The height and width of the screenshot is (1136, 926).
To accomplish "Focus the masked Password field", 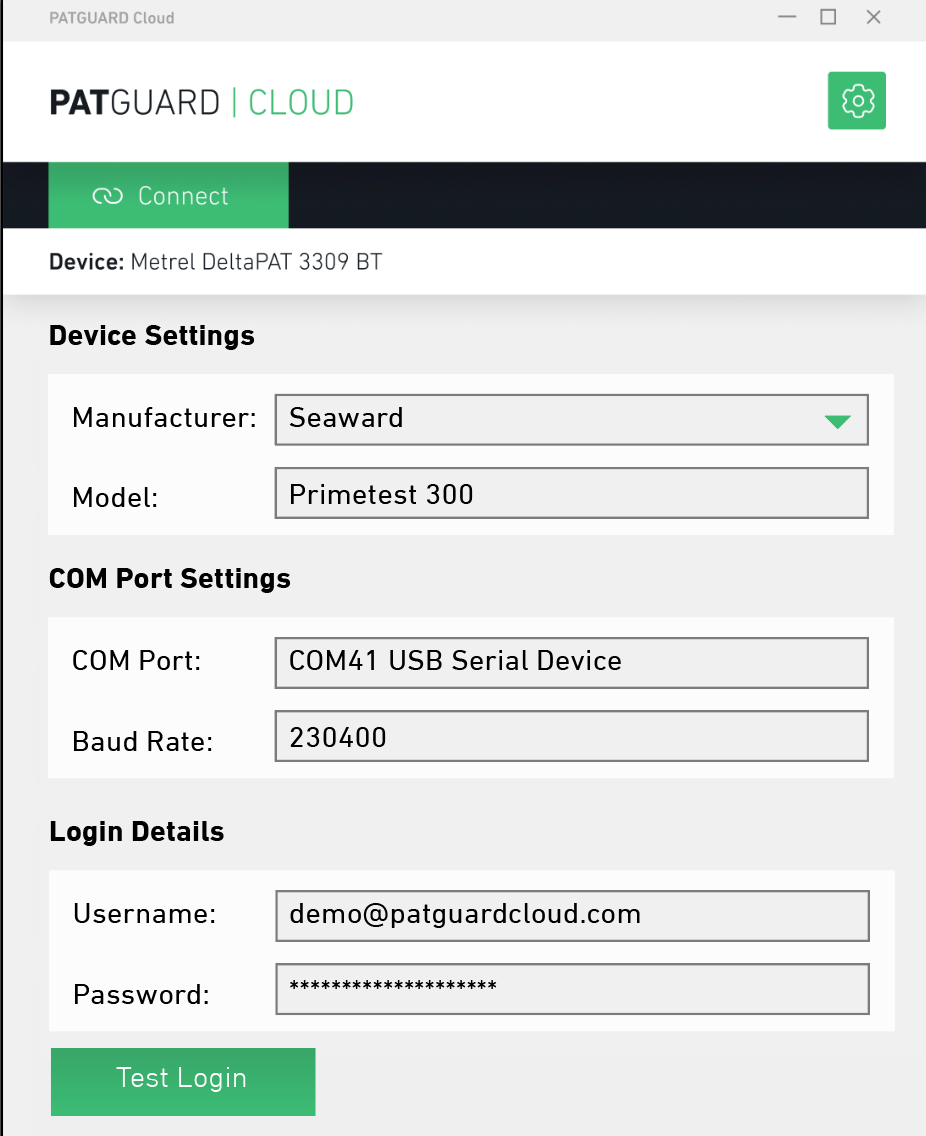I will 572,989.
